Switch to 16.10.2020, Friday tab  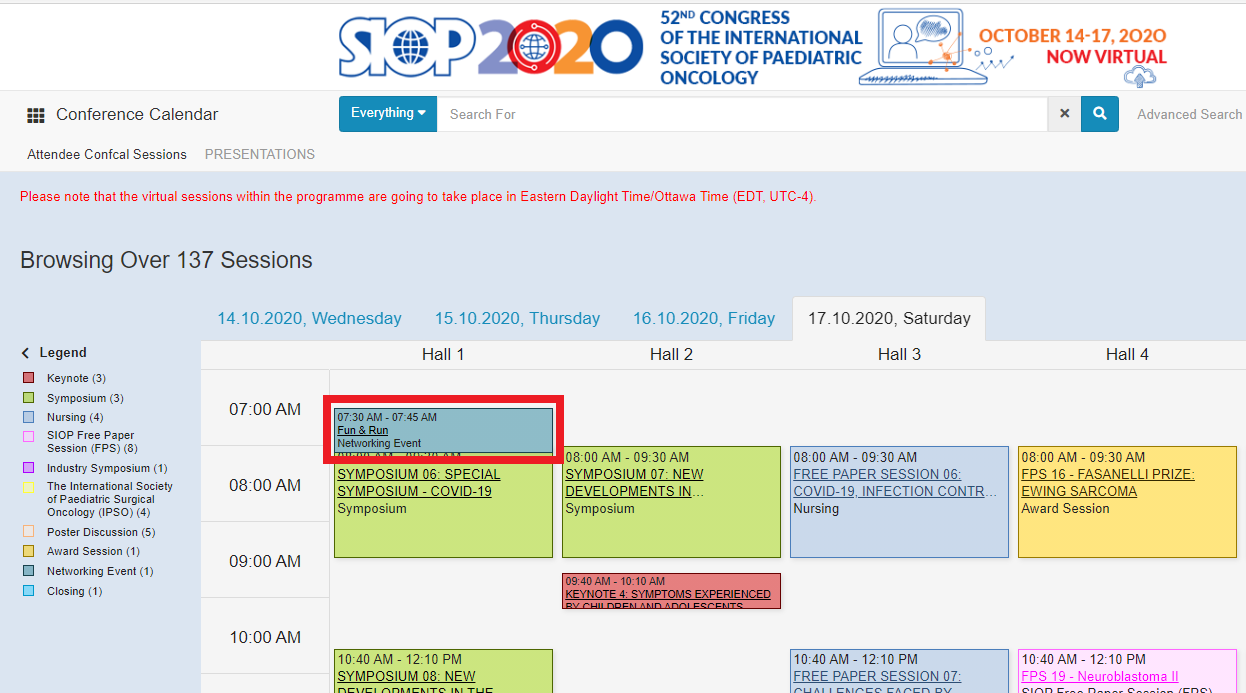(704, 319)
